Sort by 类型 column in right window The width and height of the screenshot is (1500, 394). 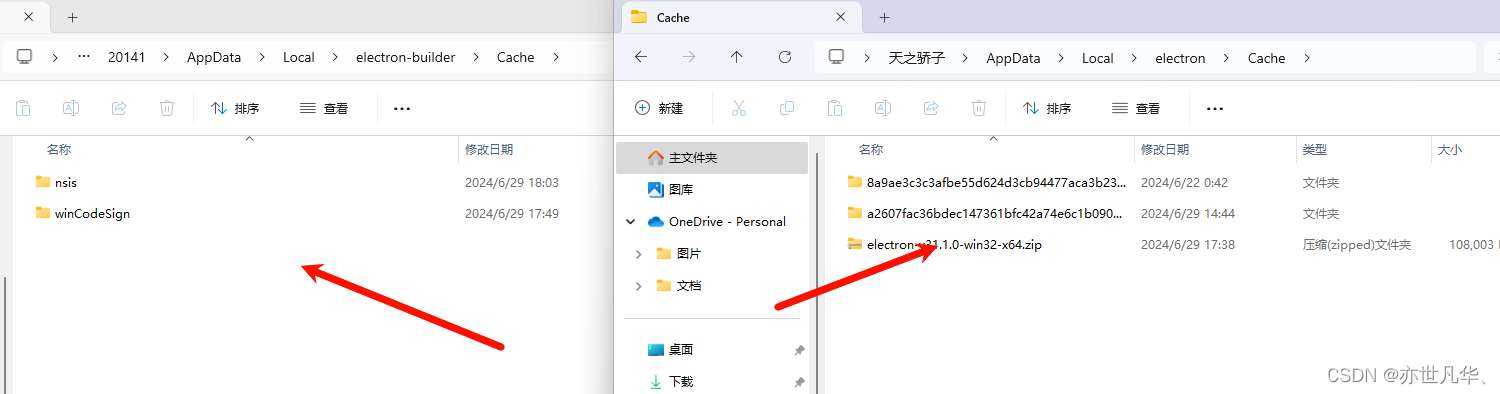[x=1314, y=149]
